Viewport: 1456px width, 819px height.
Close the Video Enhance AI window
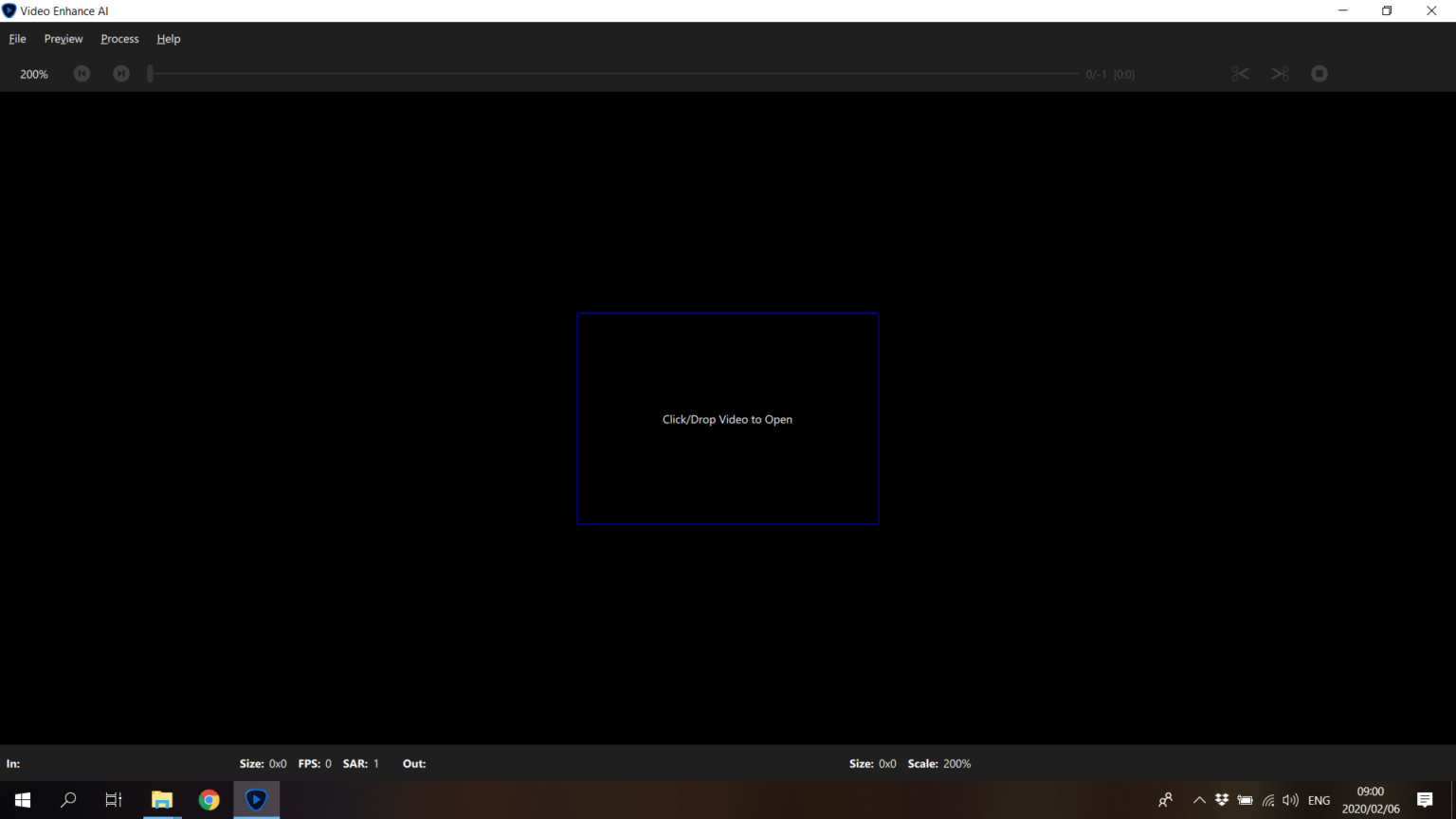pos(1431,10)
